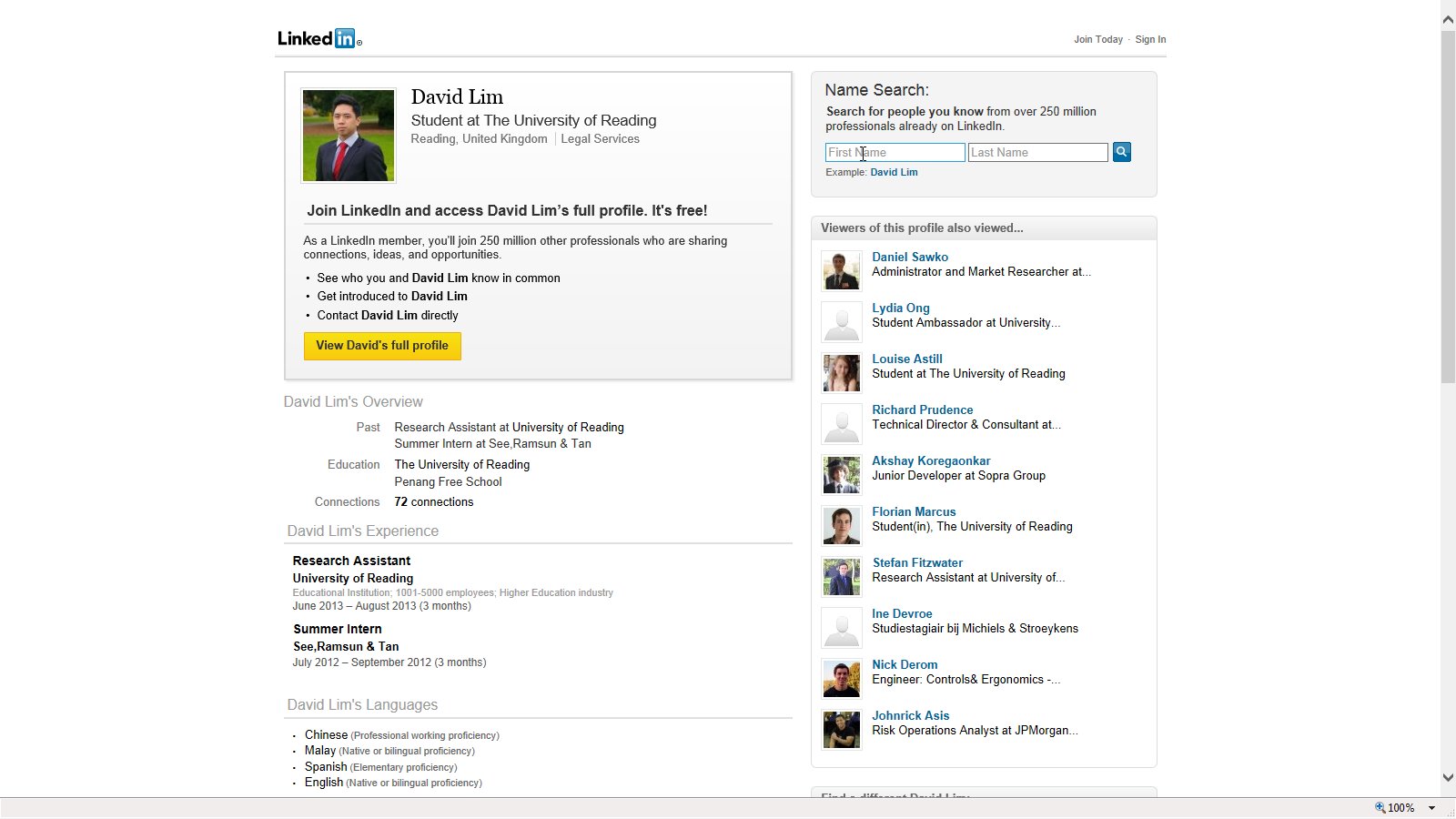Click David Lim's profile photo
This screenshot has height=819, width=1456.
coord(349,136)
